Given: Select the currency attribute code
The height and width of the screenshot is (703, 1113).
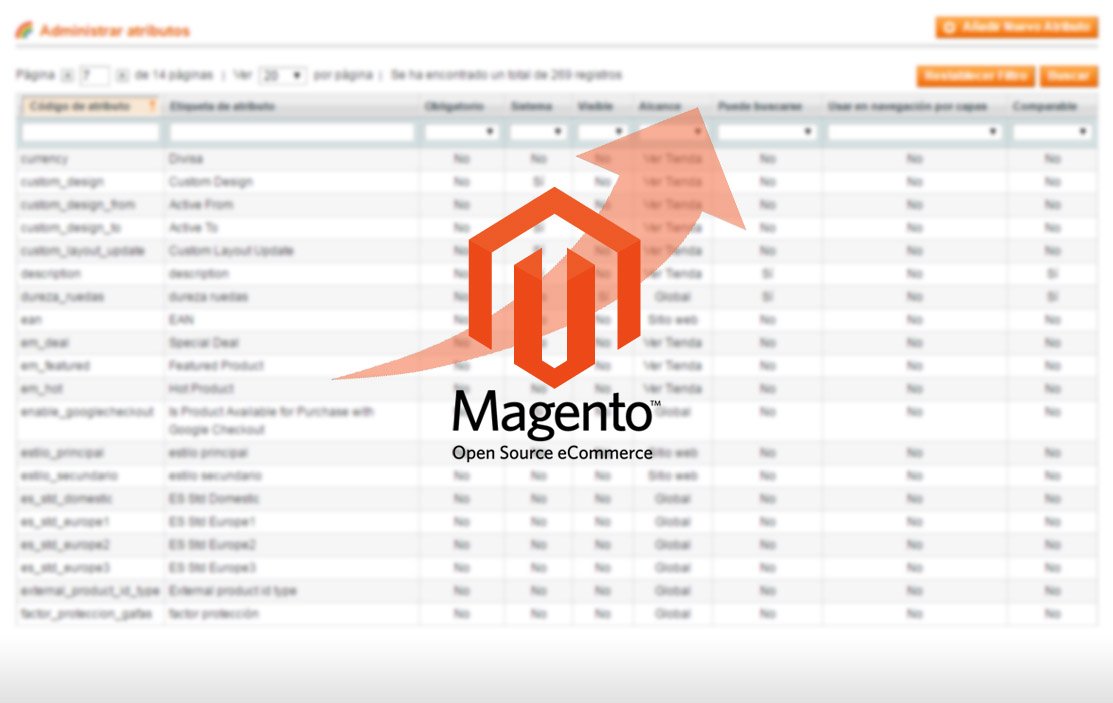Looking at the screenshot, I should (45, 159).
